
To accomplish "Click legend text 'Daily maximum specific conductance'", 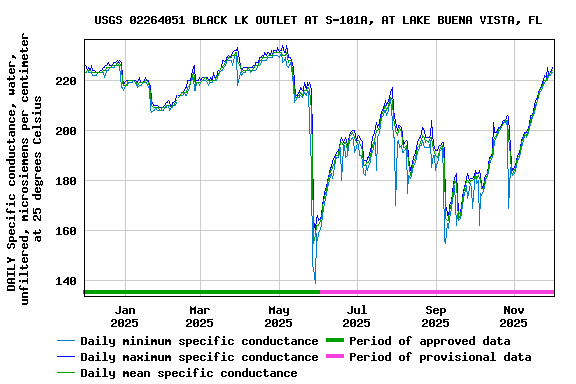I will 199,357.
